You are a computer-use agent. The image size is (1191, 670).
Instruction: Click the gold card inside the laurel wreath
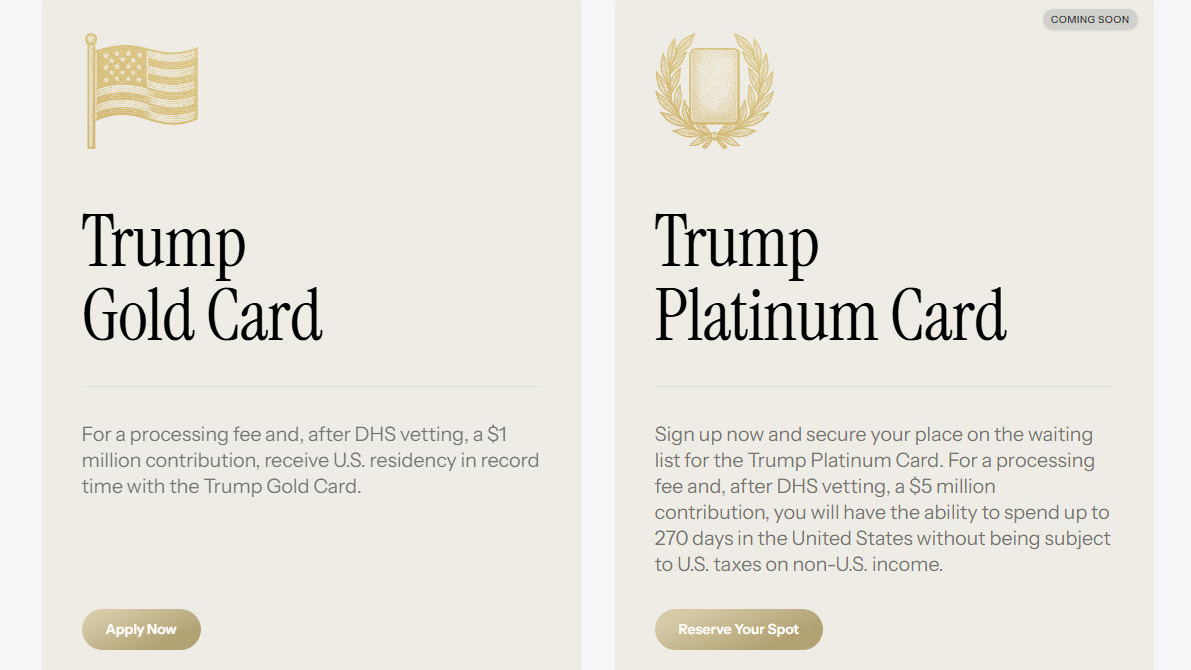714,86
